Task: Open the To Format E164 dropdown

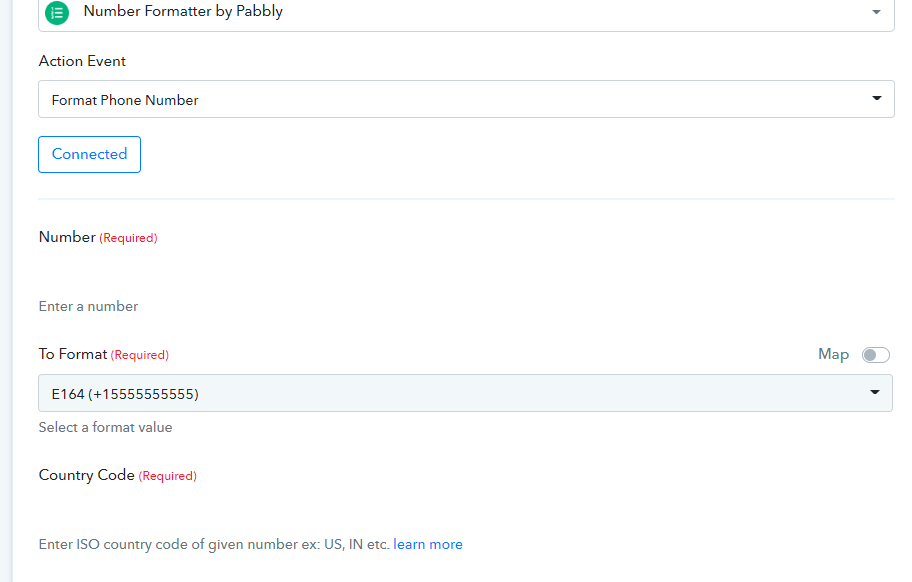Action: [465, 394]
